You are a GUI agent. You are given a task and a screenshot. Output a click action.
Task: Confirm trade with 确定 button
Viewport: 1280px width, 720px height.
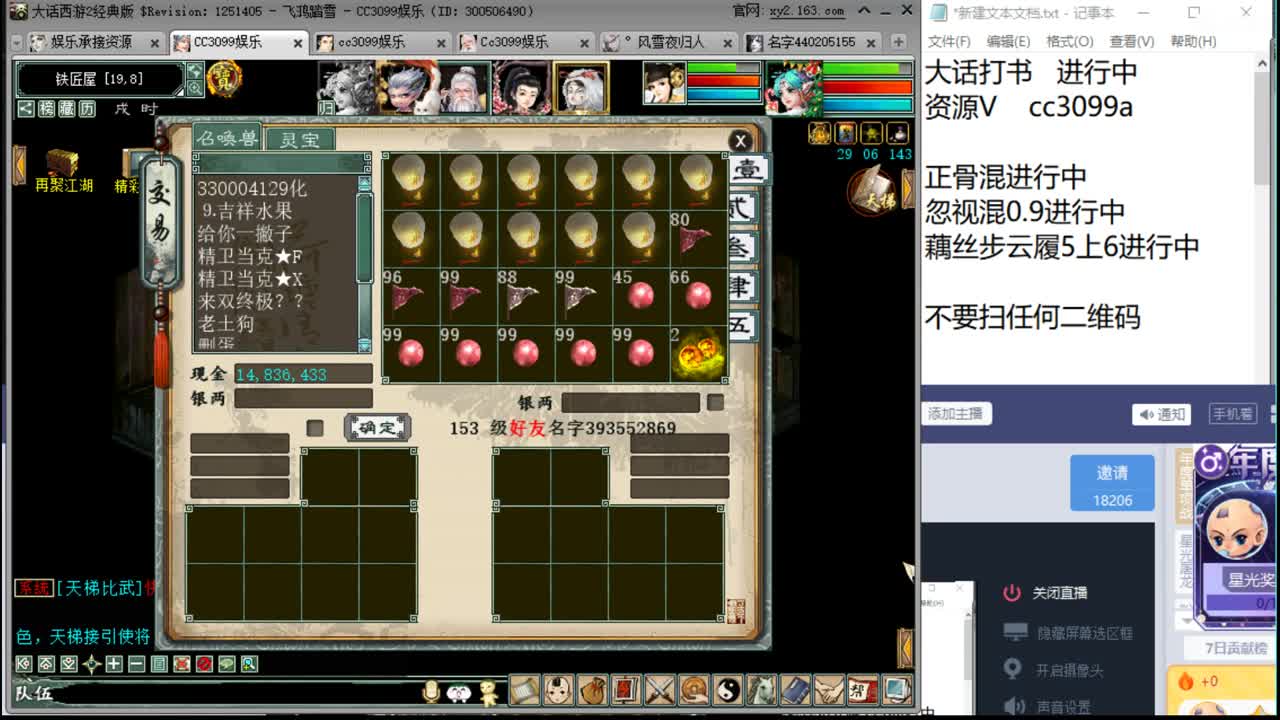click(378, 428)
